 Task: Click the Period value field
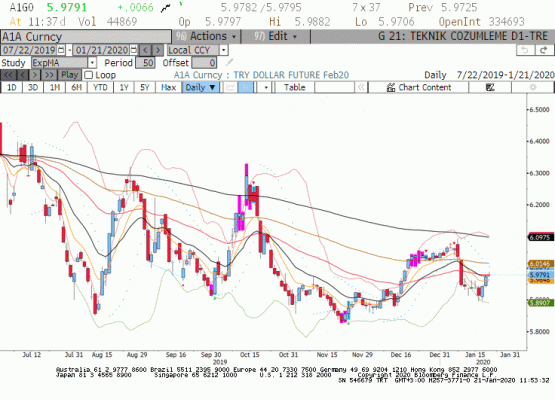(x=145, y=63)
